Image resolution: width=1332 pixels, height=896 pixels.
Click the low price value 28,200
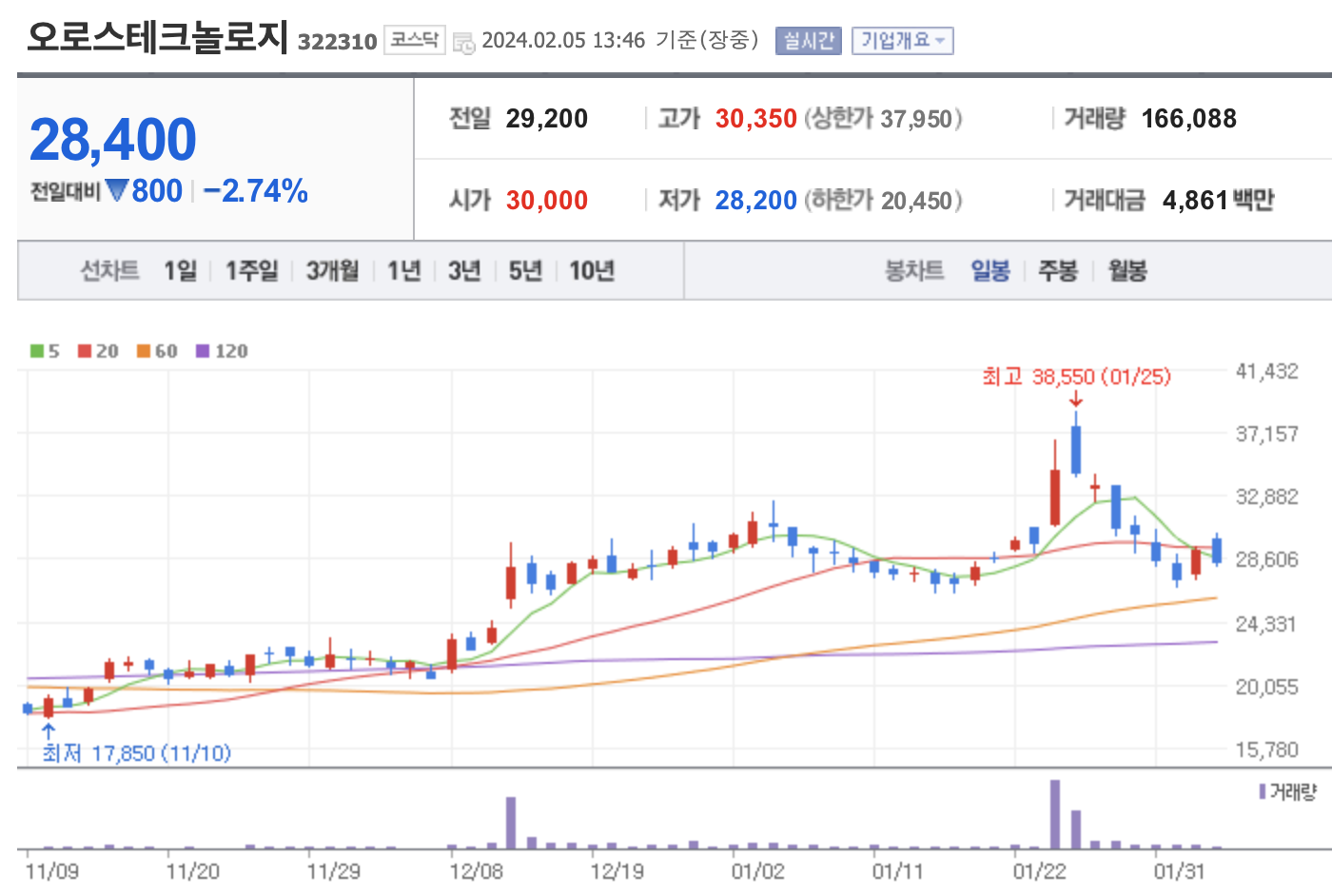(756, 201)
